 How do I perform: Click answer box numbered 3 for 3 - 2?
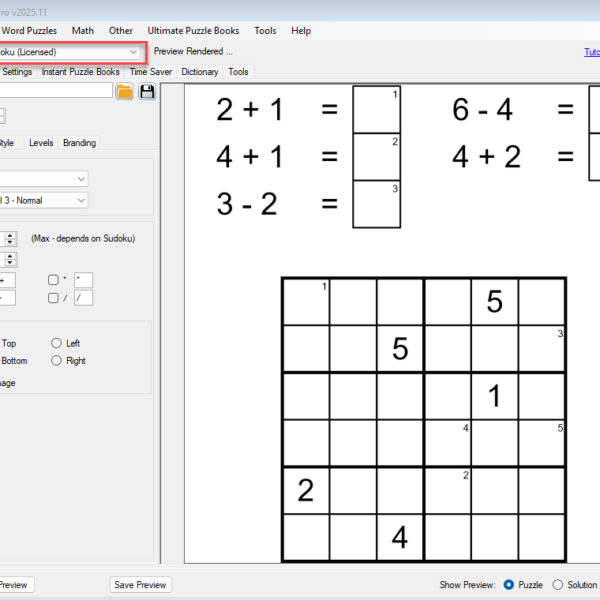(x=377, y=204)
